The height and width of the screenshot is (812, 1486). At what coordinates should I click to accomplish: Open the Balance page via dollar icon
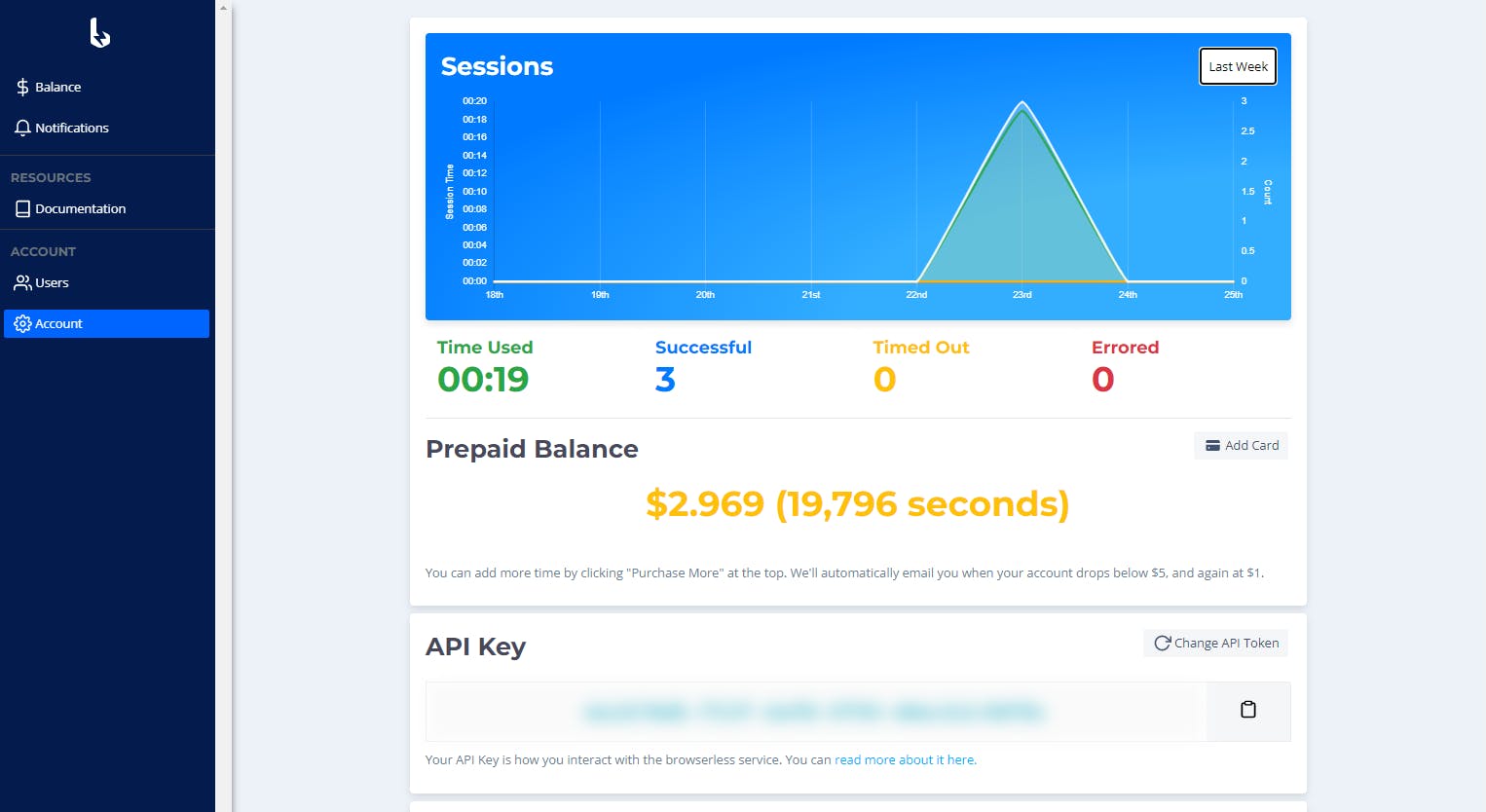click(22, 88)
